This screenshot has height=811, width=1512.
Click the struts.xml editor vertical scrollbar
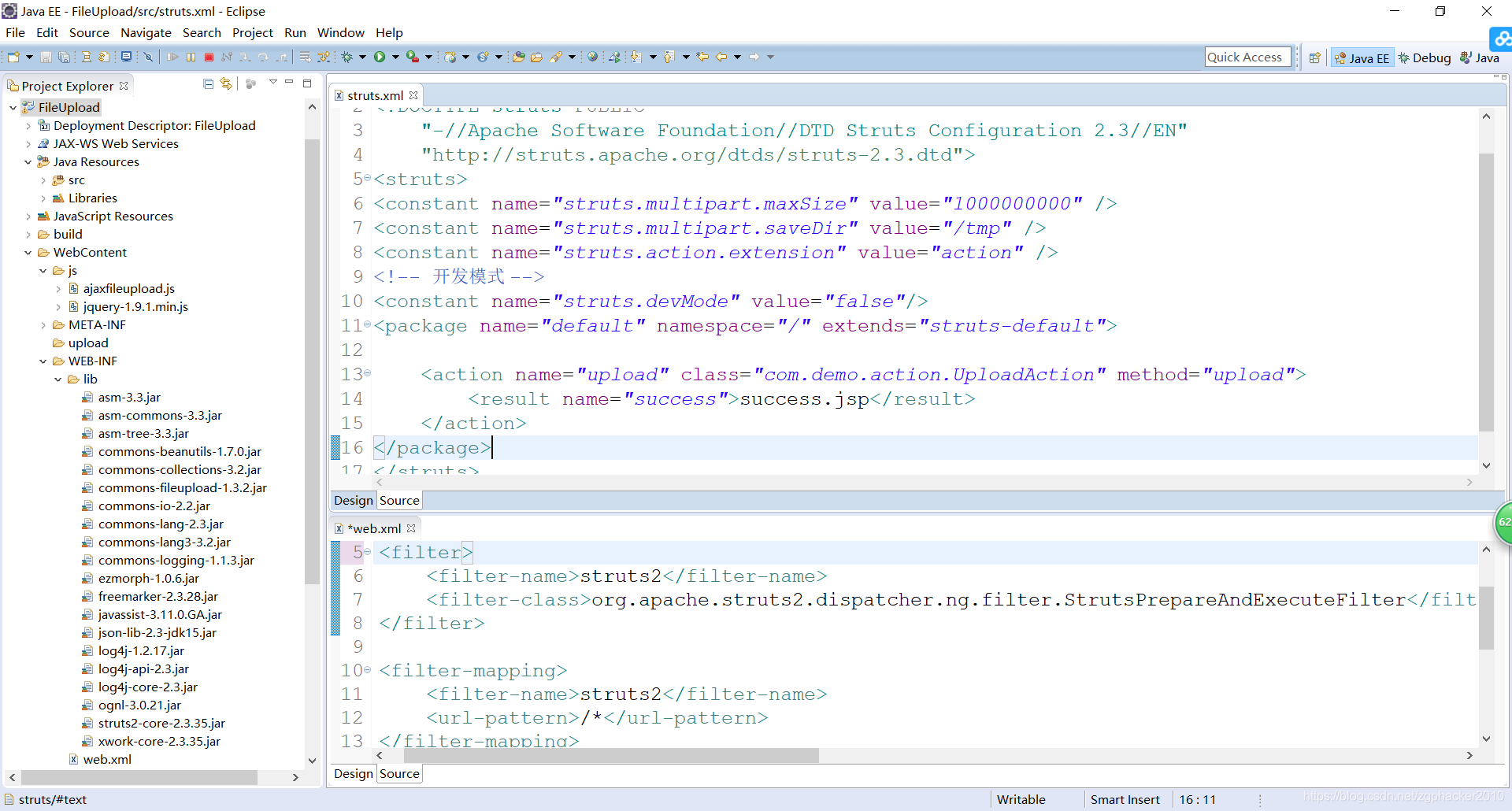point(1486,291)
